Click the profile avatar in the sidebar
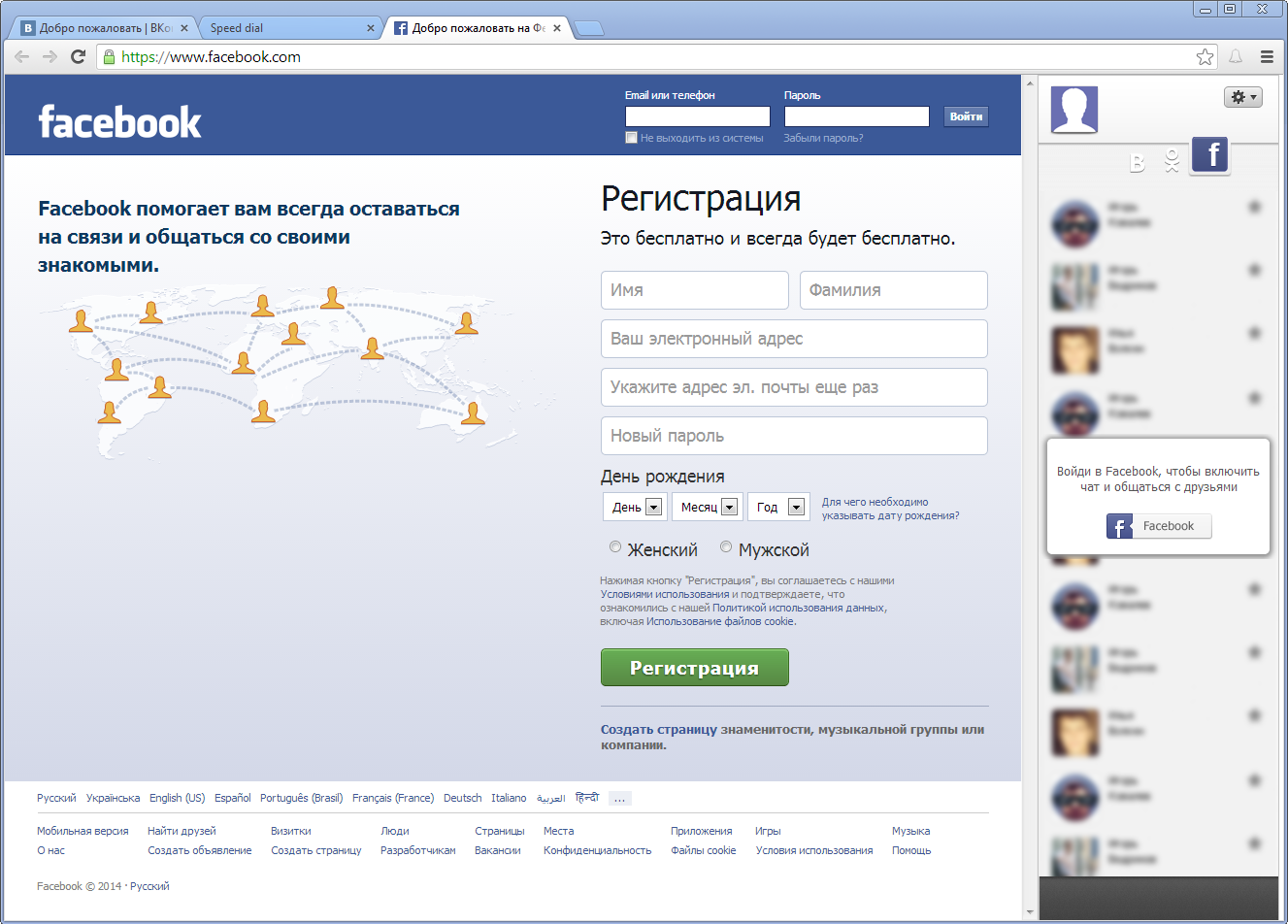The width and height of the screenshot is (1288, 924). point(1074,110)
